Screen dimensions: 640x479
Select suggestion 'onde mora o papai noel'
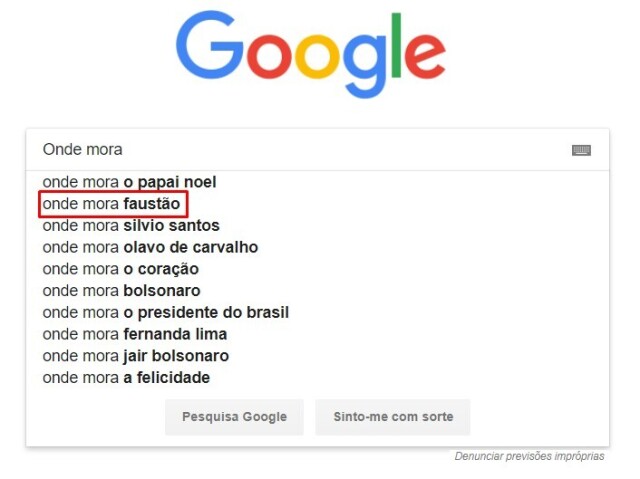coord(318,182)
